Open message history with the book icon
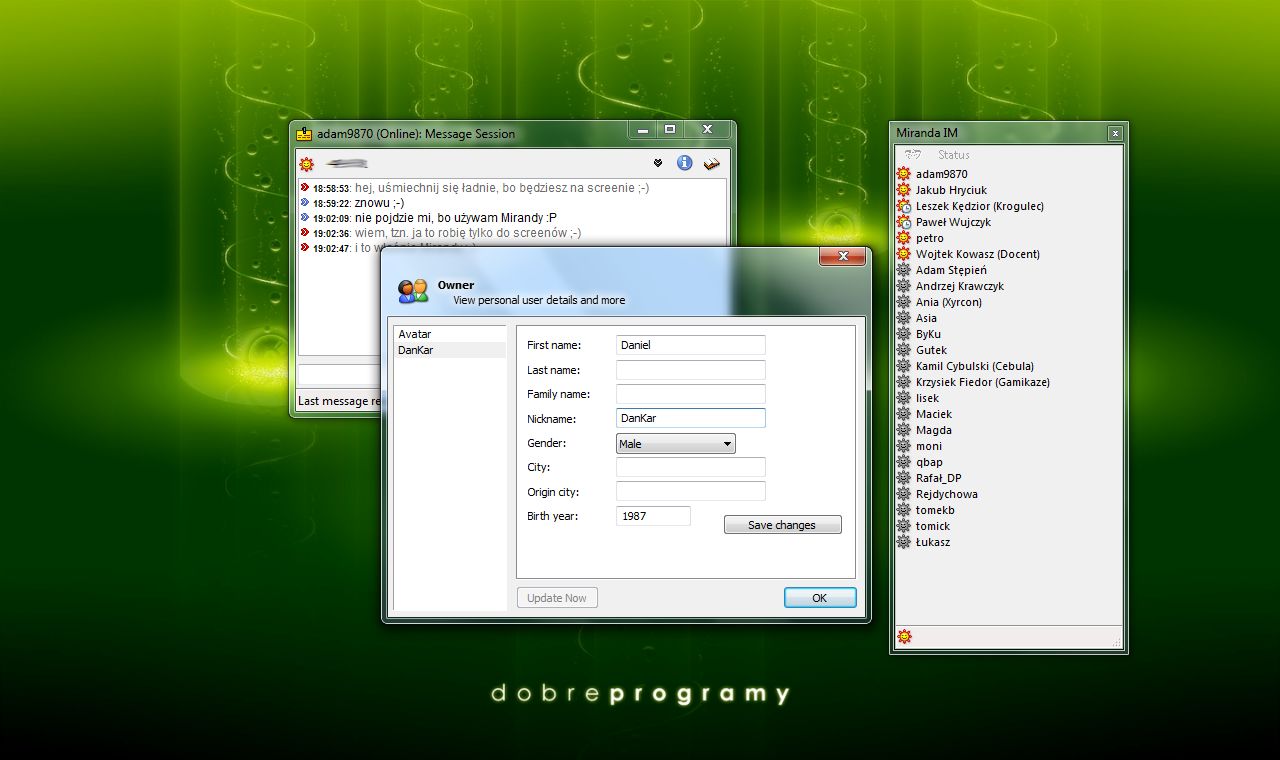1280x760 pixels. tap(712, 163)
